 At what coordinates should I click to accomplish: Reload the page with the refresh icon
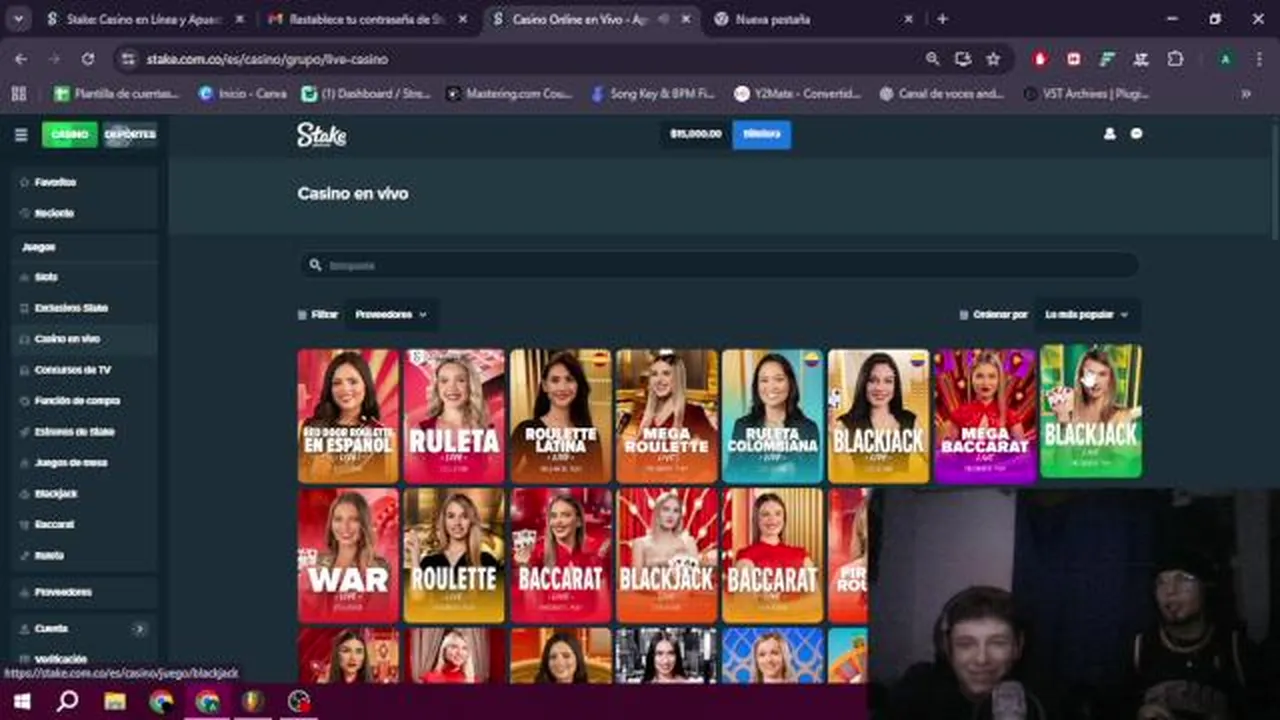88,59
